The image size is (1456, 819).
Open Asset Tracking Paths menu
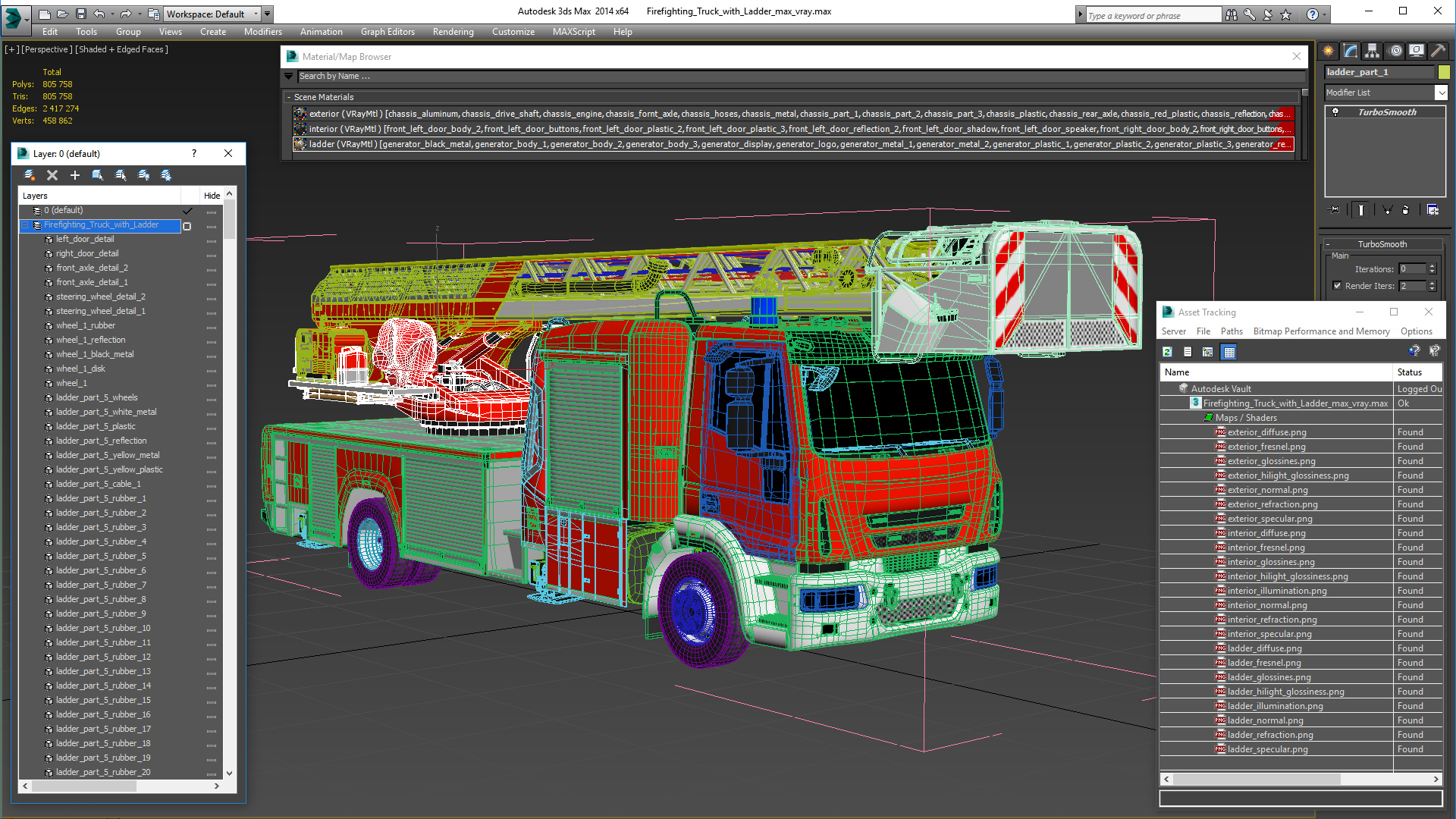tap(1232, 331)
